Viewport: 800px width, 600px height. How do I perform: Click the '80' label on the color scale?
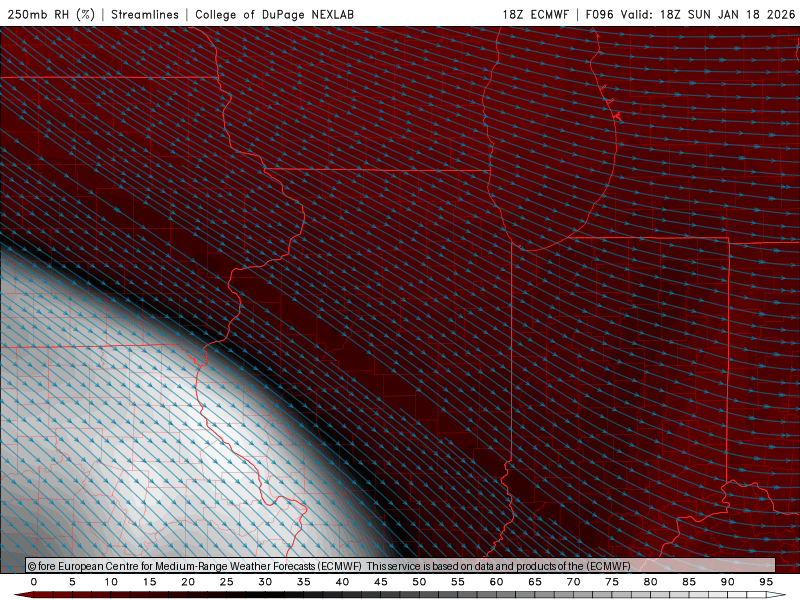tap(650, 582)
